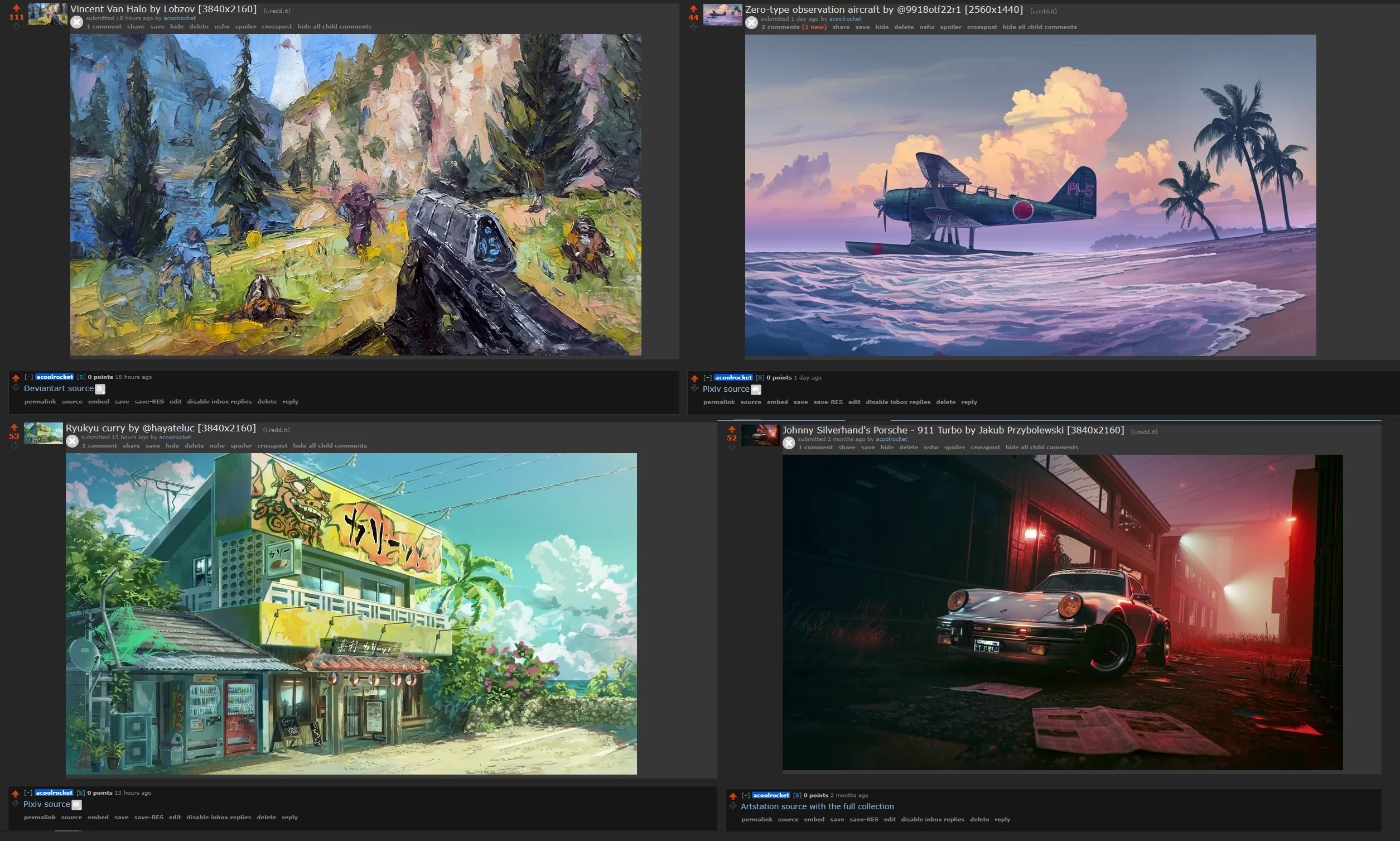This screenshot has width=1400, height=841.
Task: Mark Ryukyu curry post as spoiler
Action: pyautogui.click(x=242, y=446)
